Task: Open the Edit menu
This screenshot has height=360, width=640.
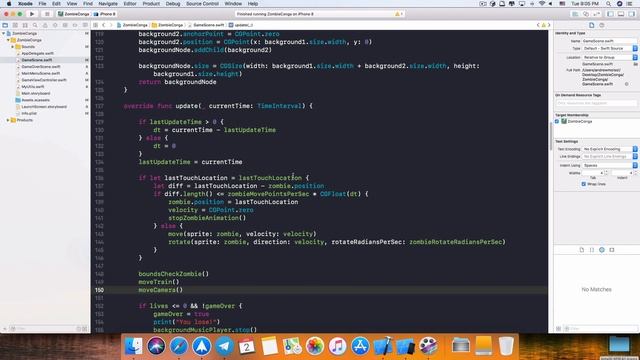Action: pyautogui.click(x=56, y=4)
